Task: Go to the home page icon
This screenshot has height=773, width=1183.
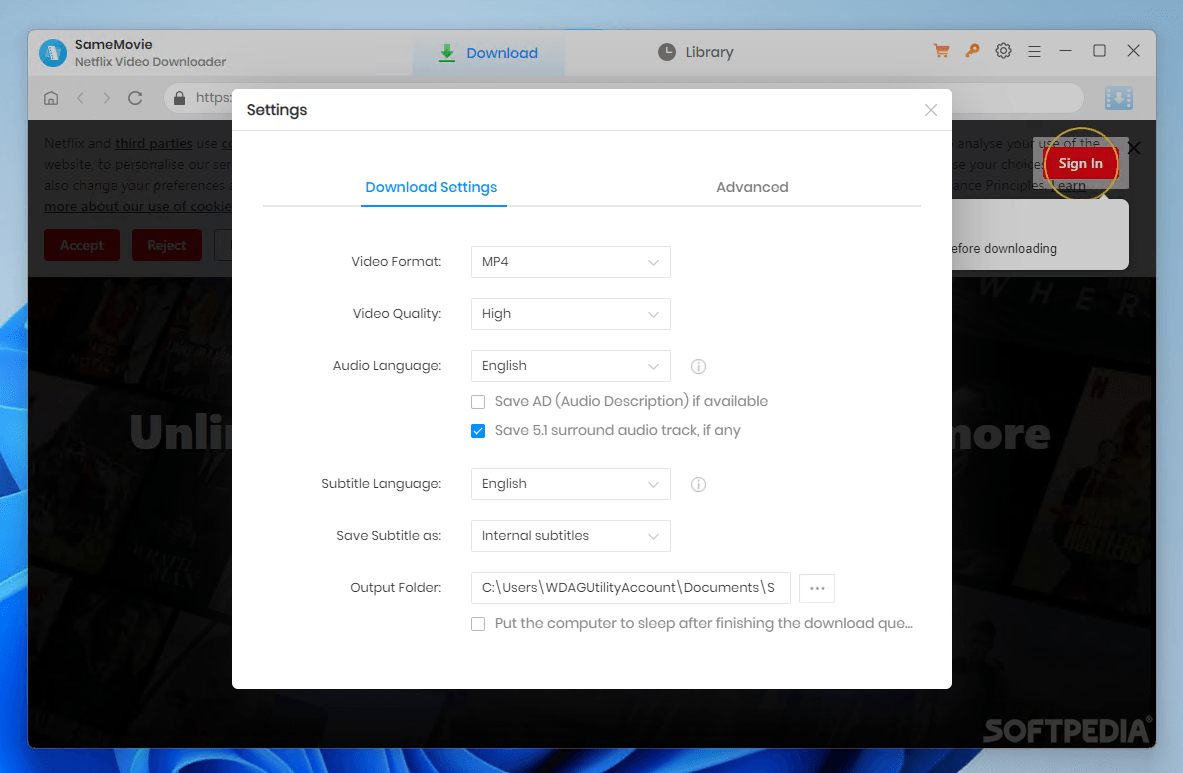Action: tap(51, 98)
